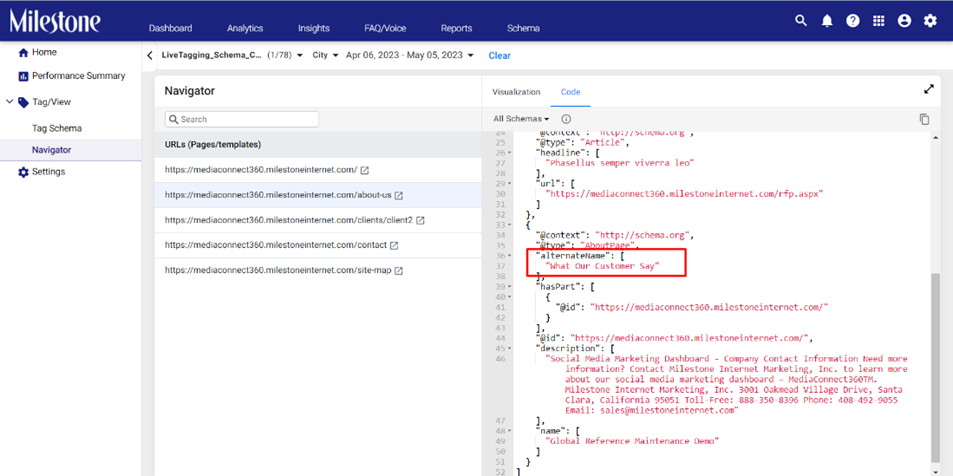The image size is (953, 476).
Task: Collapse the Tag/View sidebar section
Action: point(9,102)
